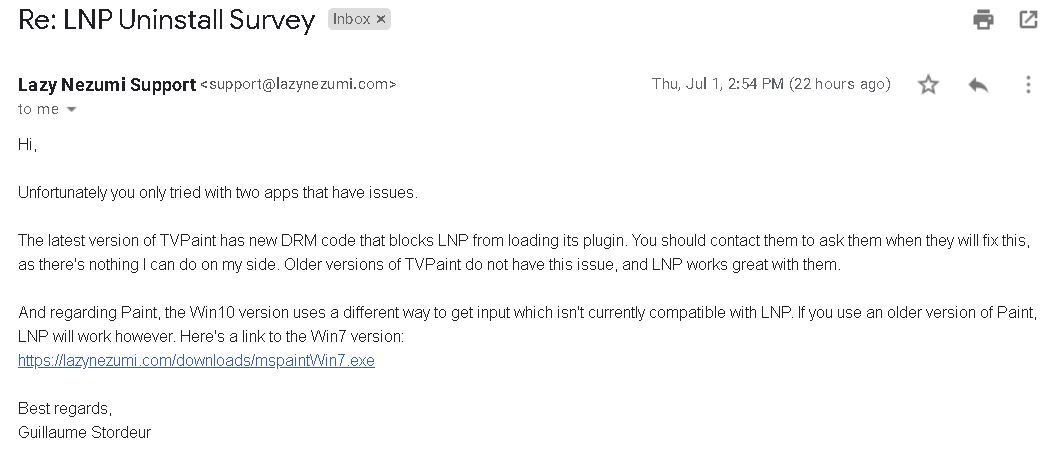Click the "Re: LNP Uninstall Survey" subject
Screen dimensions: 1049x458
(166, 20)
